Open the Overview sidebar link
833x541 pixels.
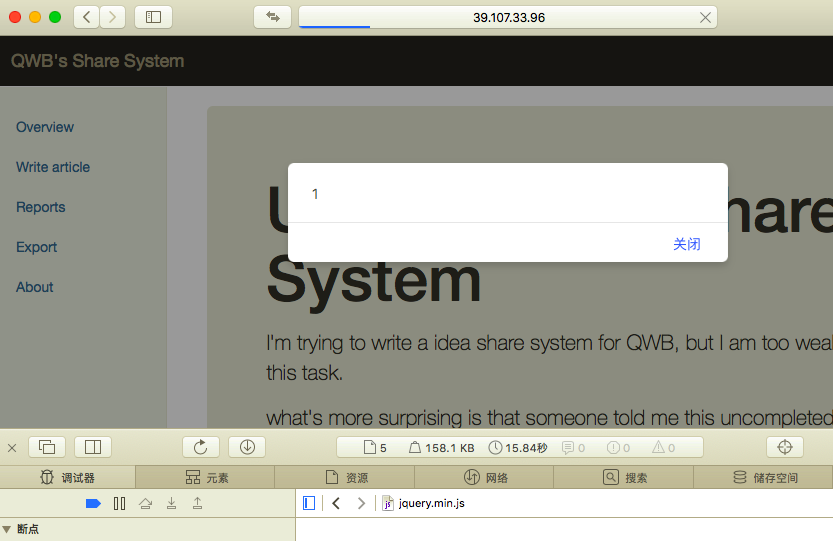[45, 127]
